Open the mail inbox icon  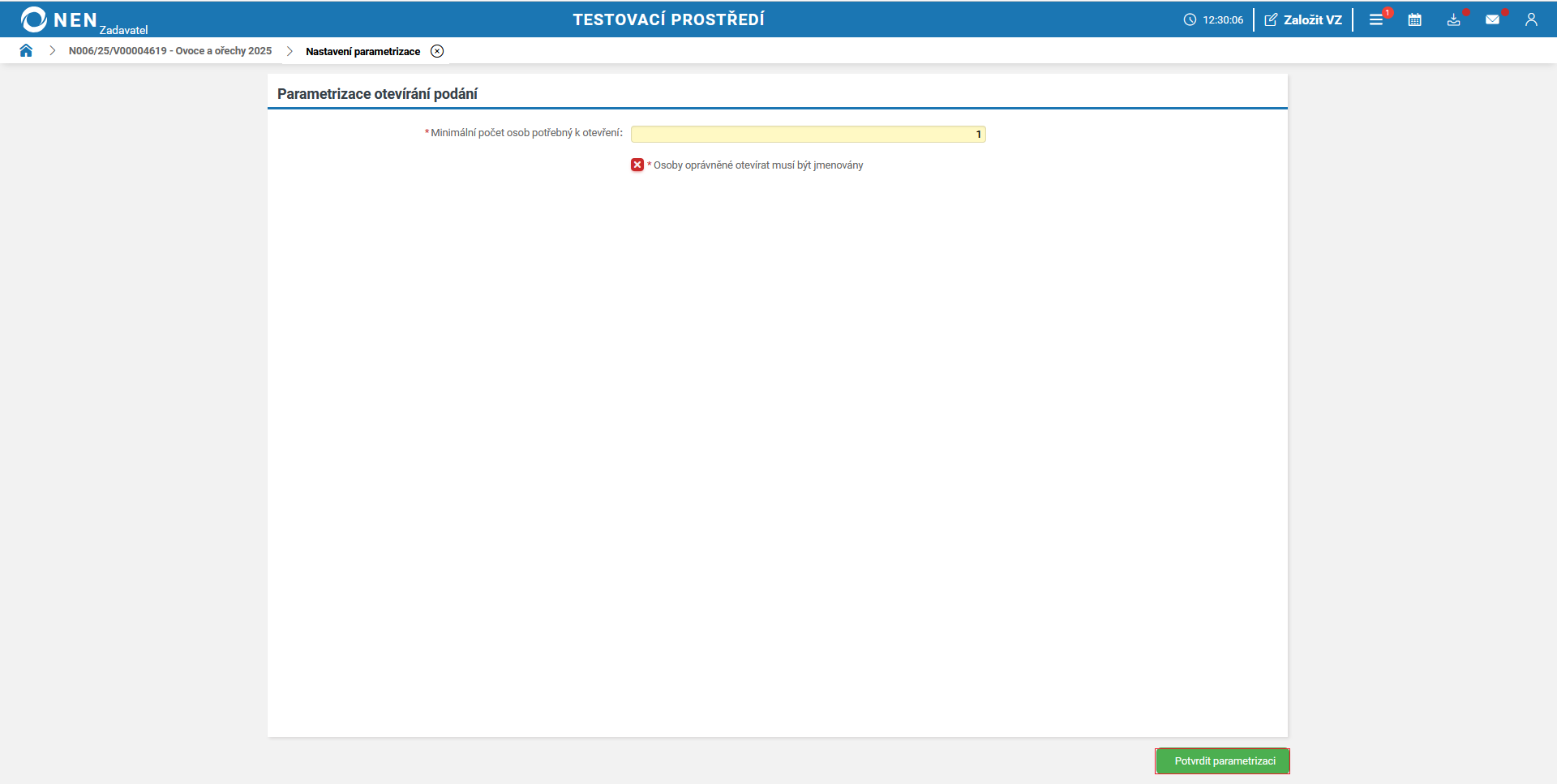[x=1493, y=19]
